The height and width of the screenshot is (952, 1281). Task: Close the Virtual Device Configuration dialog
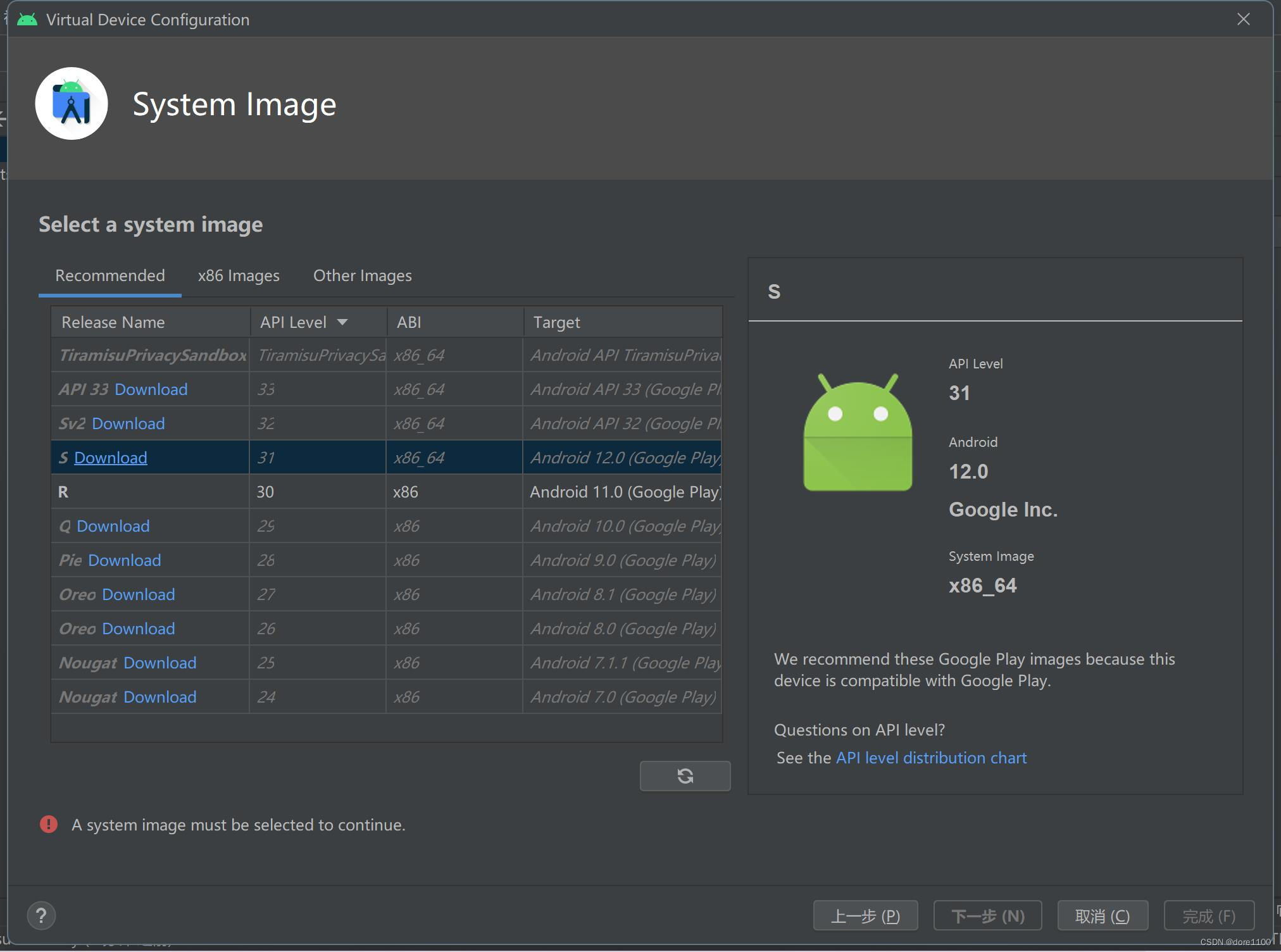(x=1243, y=20)
